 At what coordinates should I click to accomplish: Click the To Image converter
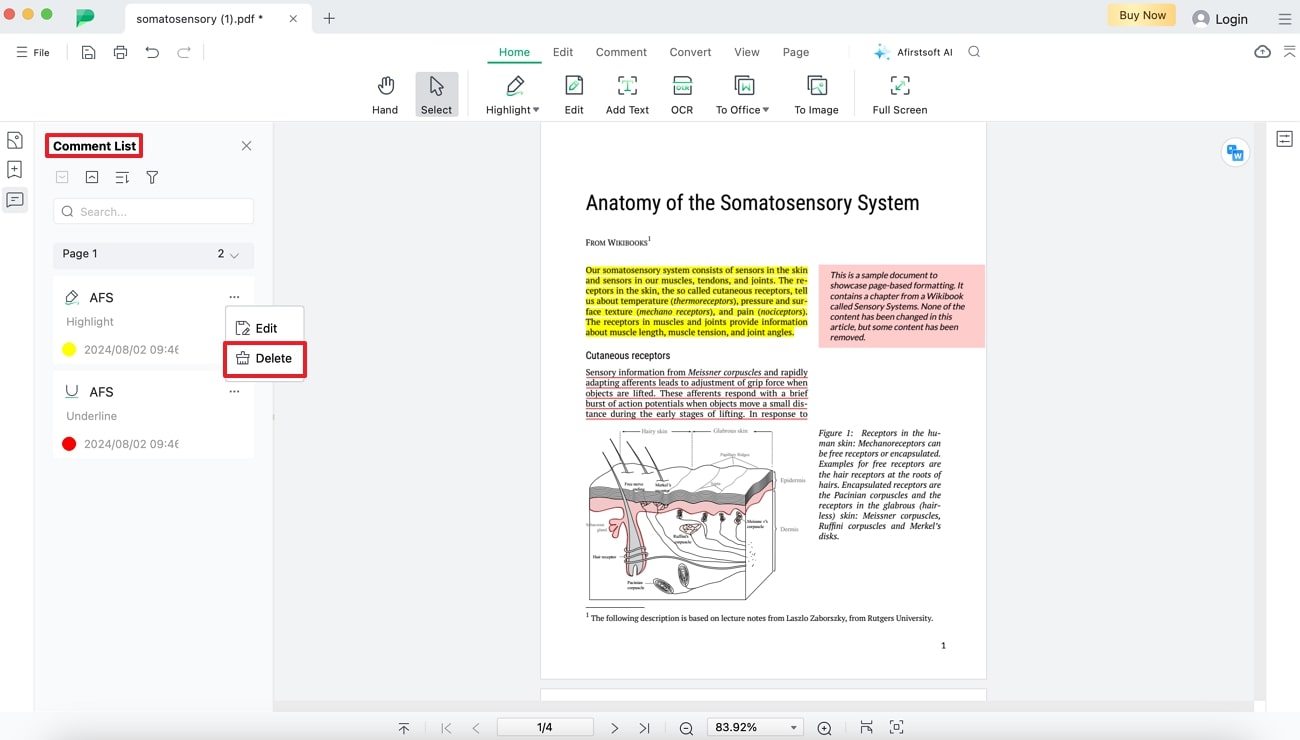click(x=816, y=95)
